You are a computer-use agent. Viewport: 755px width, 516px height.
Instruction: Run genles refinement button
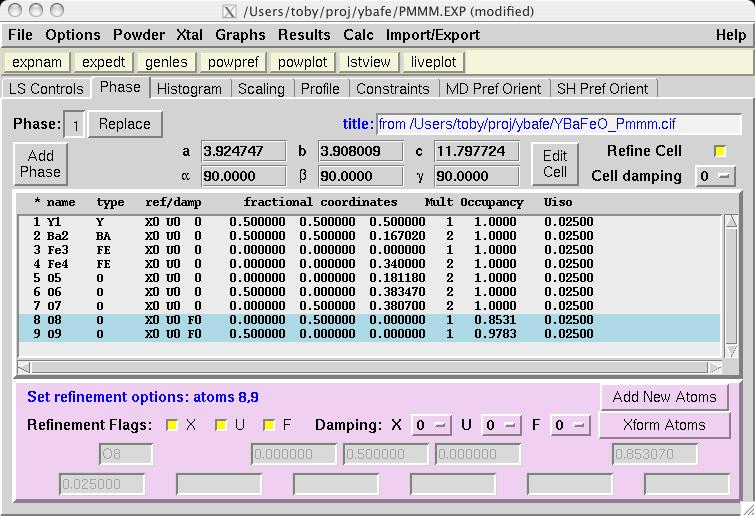tap(166, 62)
